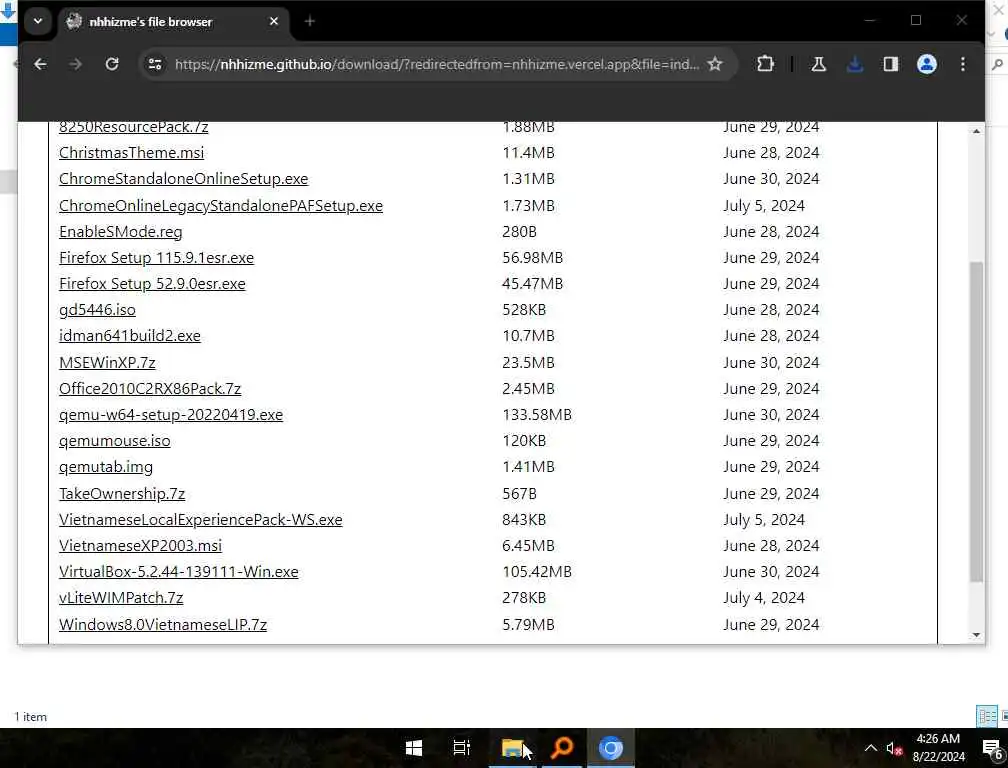
Task: Download VietnameseLocalExperiencePack-WS.exe
Action: coord(201,519)
